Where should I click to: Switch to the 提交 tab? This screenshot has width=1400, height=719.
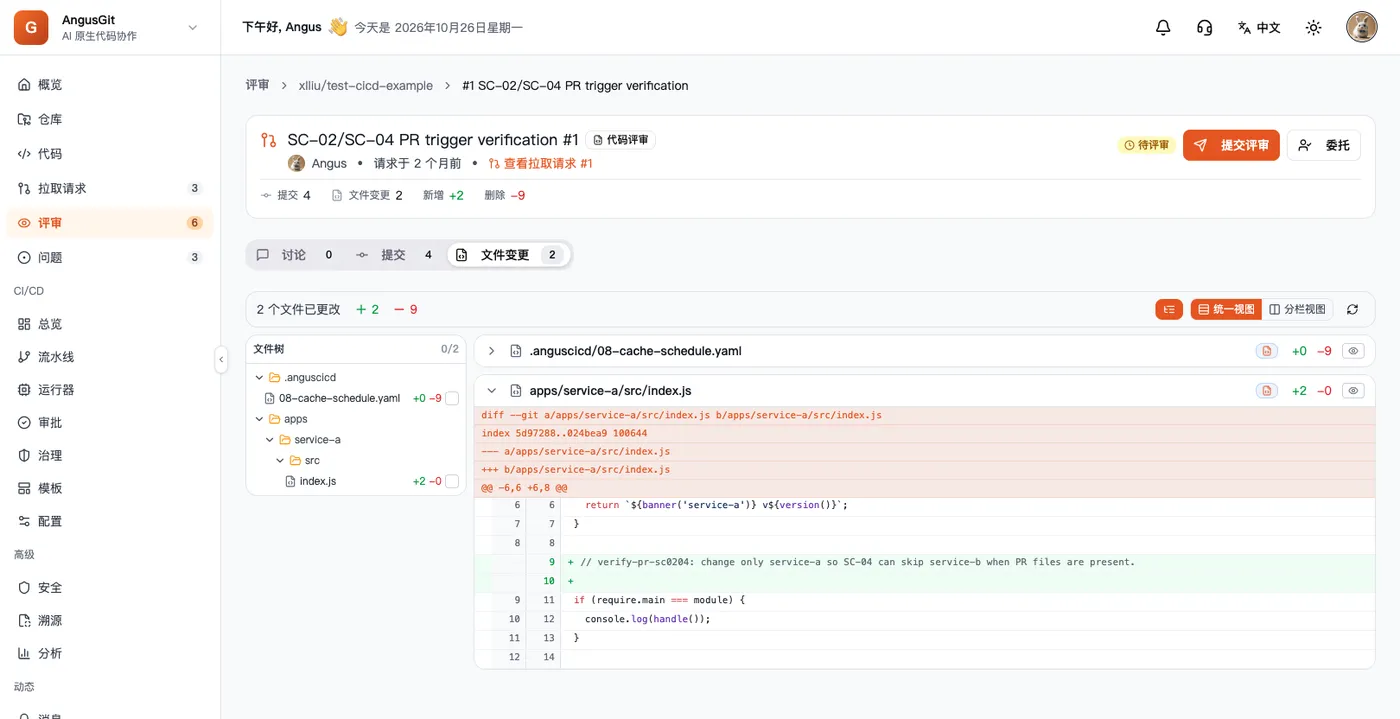[x=394, y=255]
